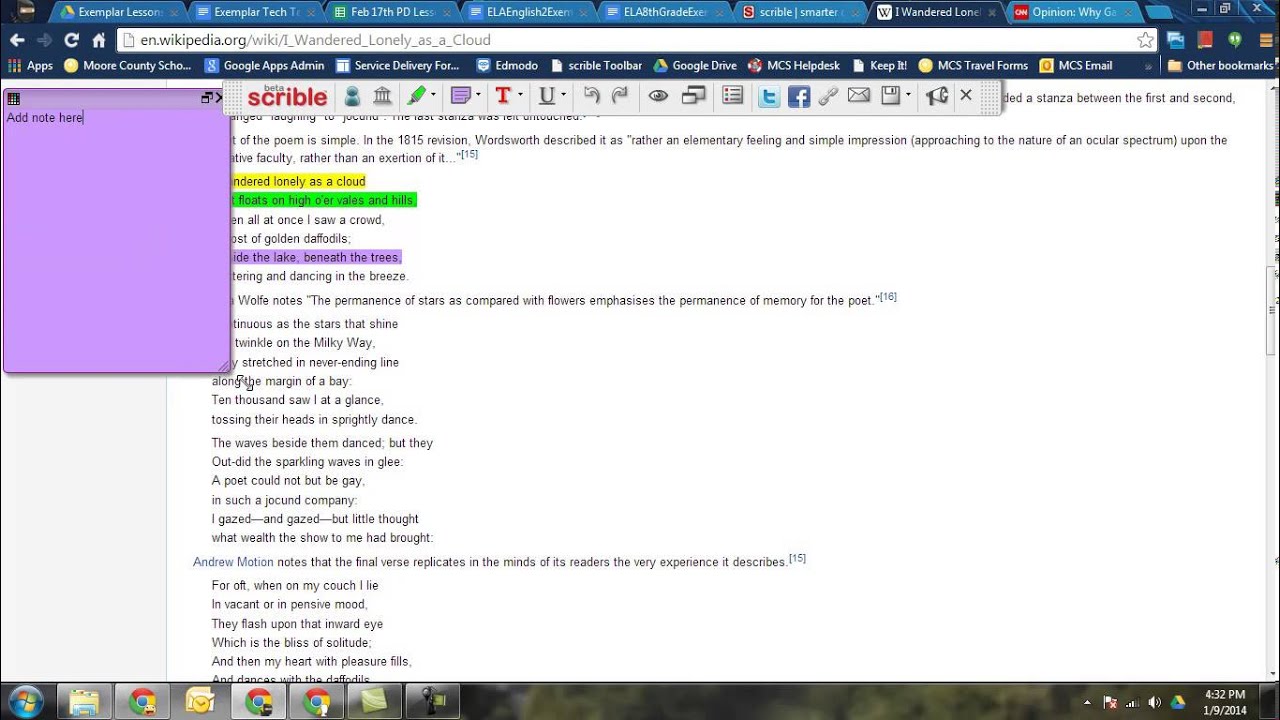Open scrible Toolbar bookmark
This screenshot has height=720, width=1280.
pyautogui.click(x=595, y=66)
